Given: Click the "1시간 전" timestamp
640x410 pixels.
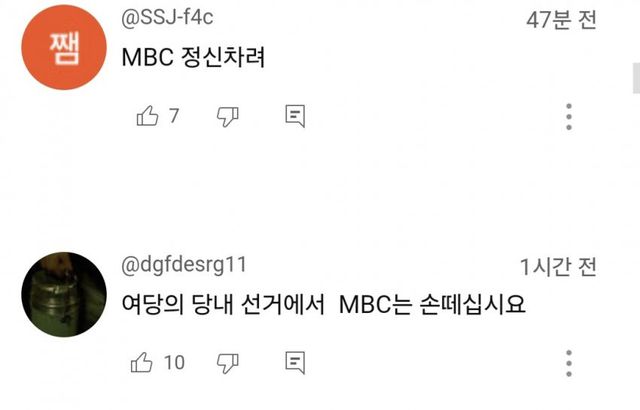Looking at the screenshot, I should pos(558,267).
